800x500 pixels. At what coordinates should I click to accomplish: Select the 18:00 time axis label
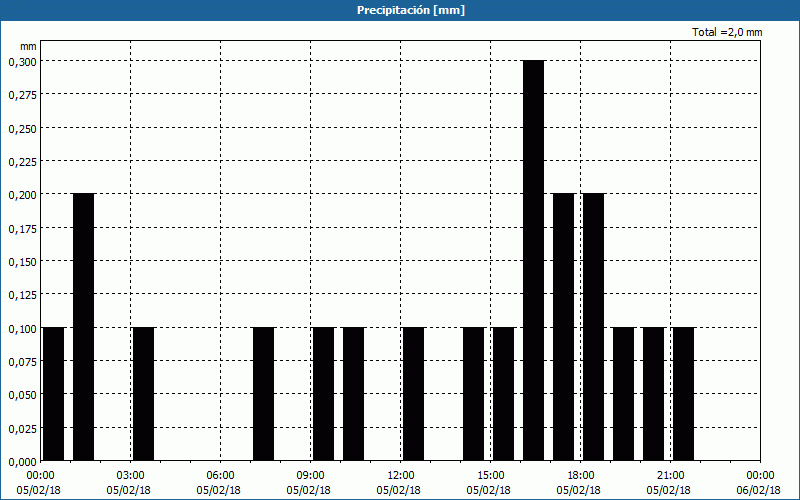581,476
